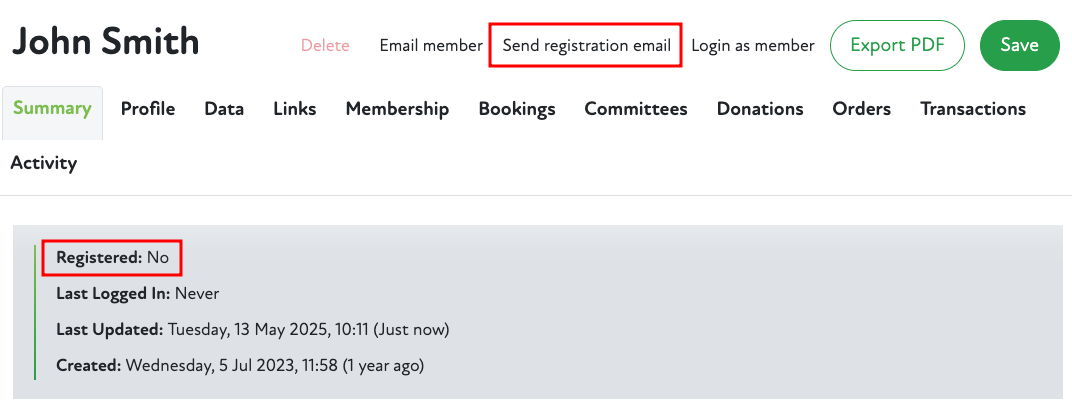The height and width of the screenshot is (410, 1072).
Task: Save the member record
Action: [x=1019, y=46]
